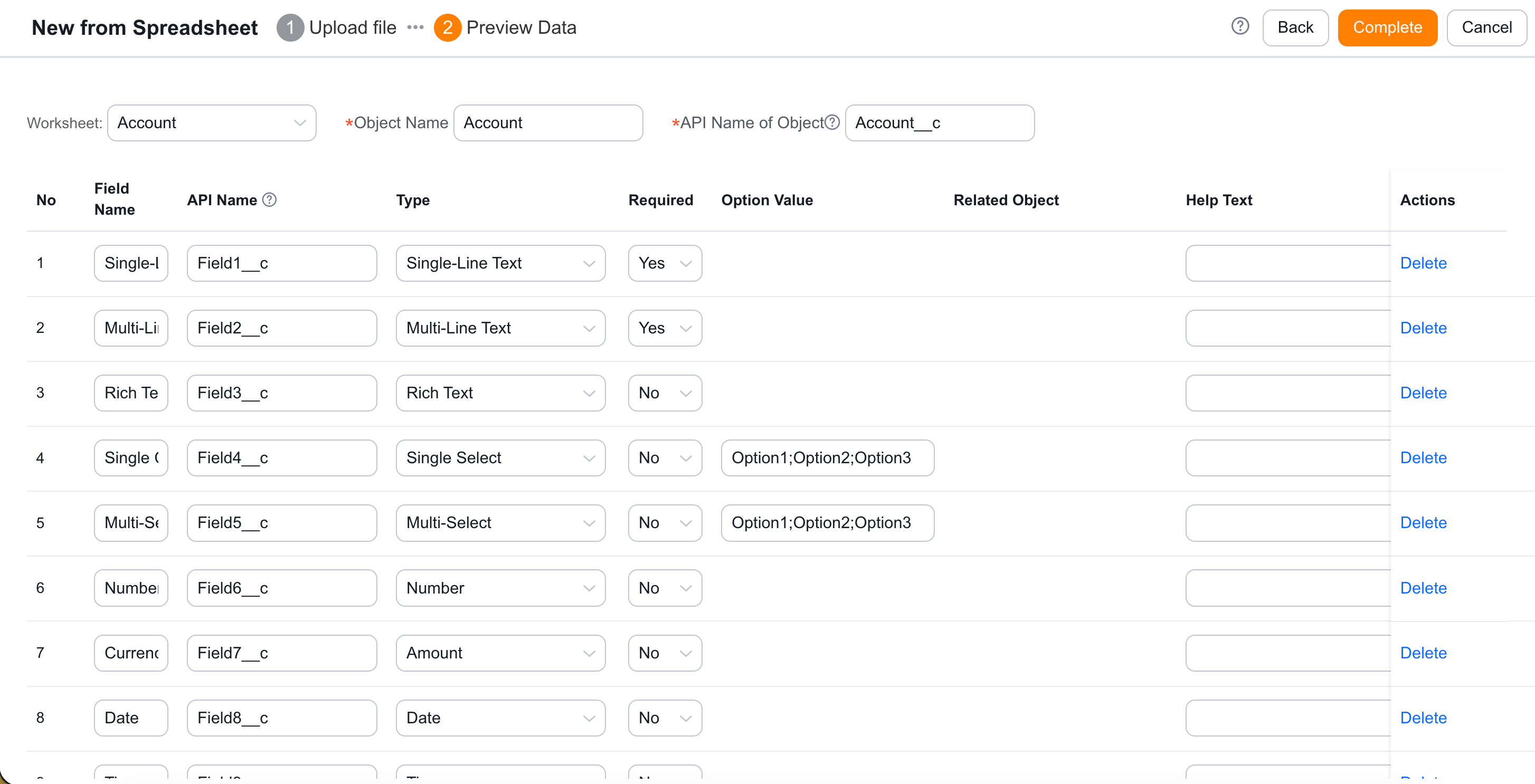
Task: Select step 2 Preview Data
Action: tap(505, 27)
